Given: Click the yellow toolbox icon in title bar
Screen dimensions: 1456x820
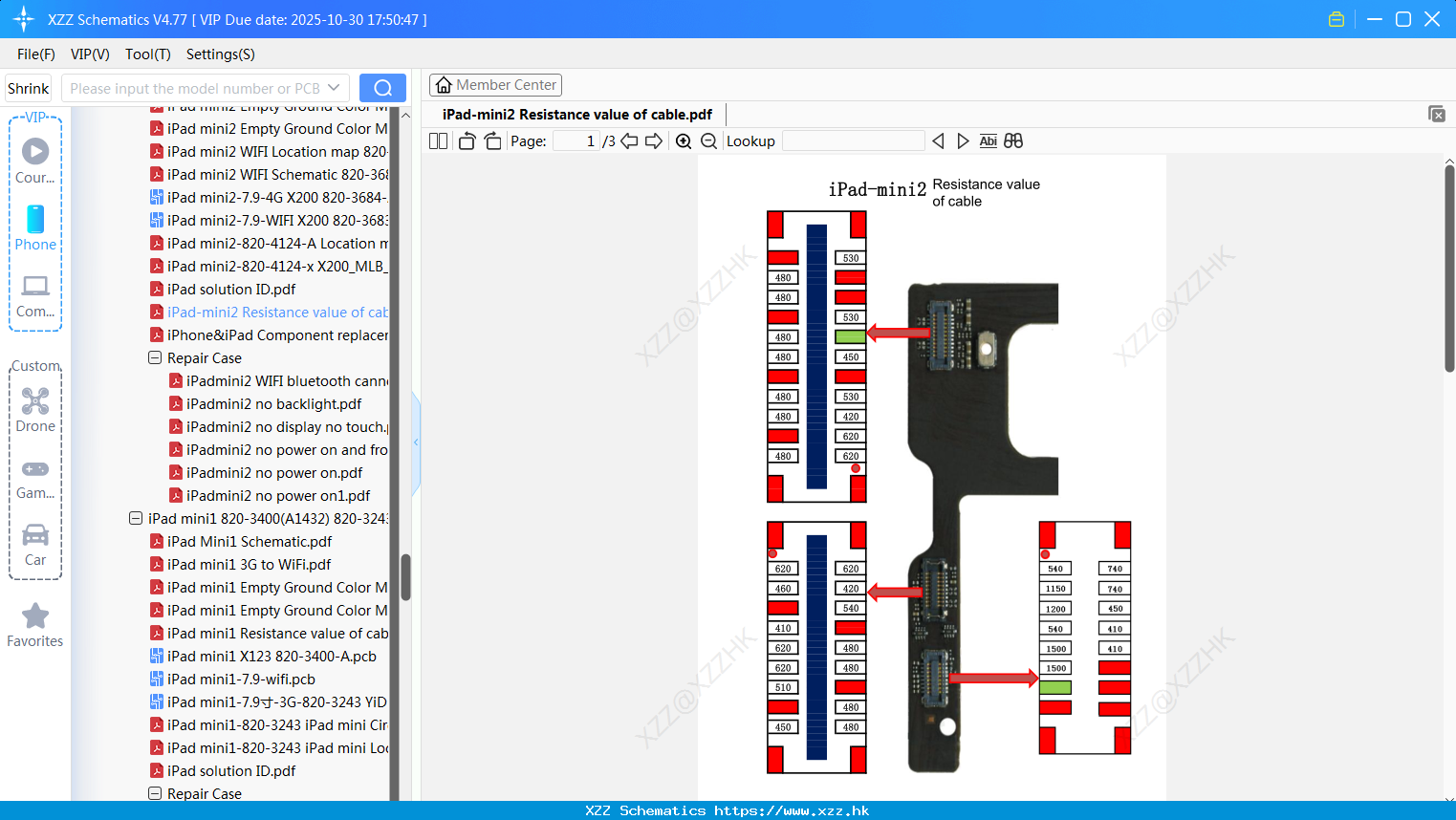Looking at the screenshot, I should [x=1336, y=19].
